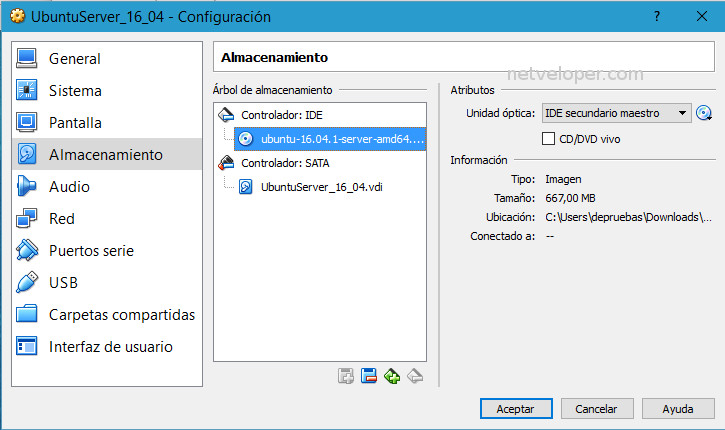Open the Sistema settings category

pos(107,91)
